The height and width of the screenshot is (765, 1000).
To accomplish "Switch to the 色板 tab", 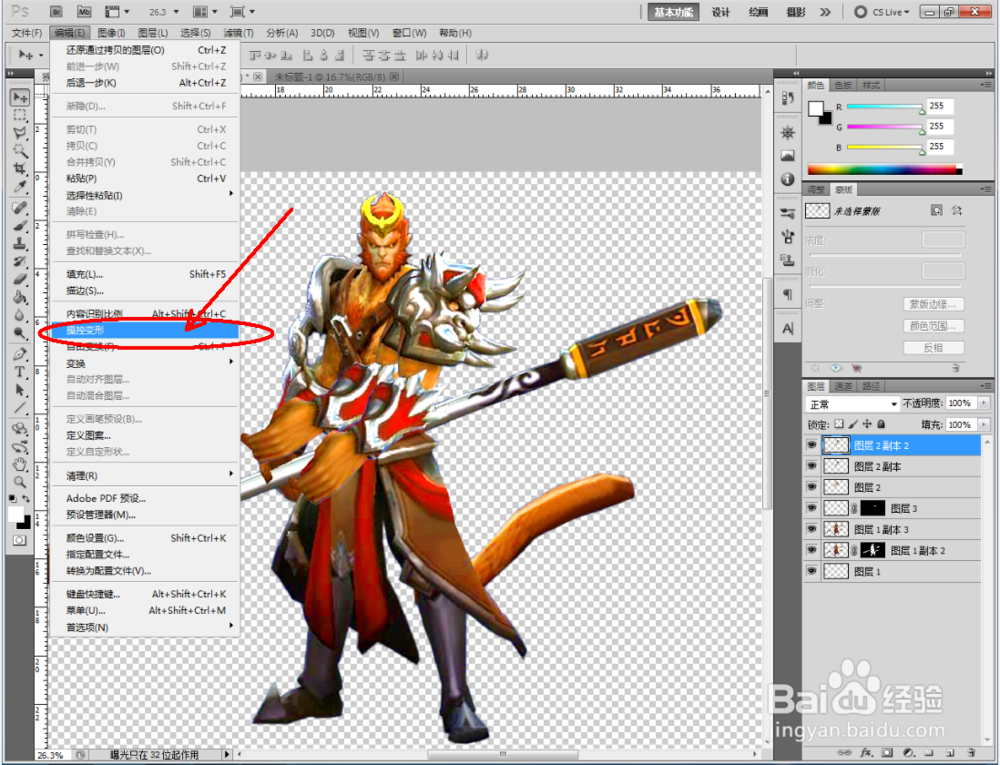I will [843, 85].
